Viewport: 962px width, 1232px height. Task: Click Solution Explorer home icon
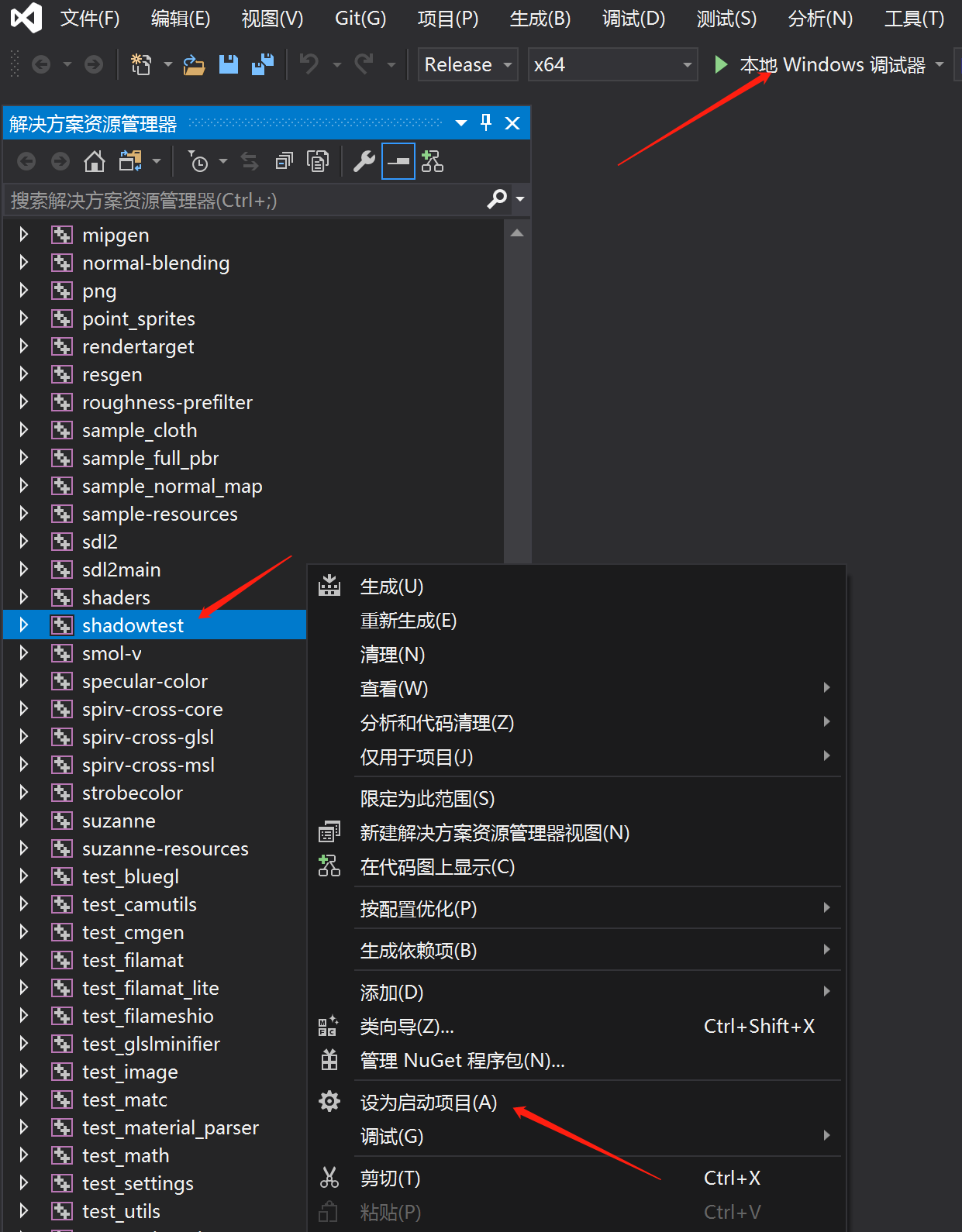click(95, 161)
